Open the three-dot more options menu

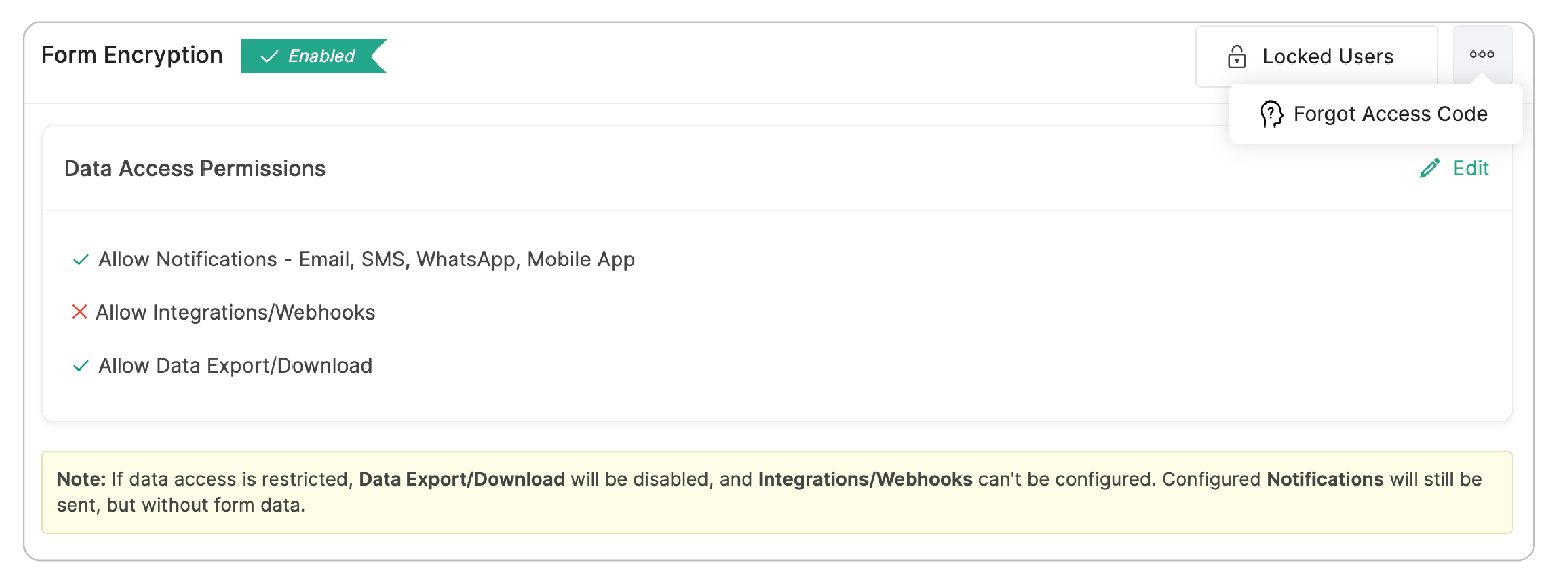(1482, 55)
